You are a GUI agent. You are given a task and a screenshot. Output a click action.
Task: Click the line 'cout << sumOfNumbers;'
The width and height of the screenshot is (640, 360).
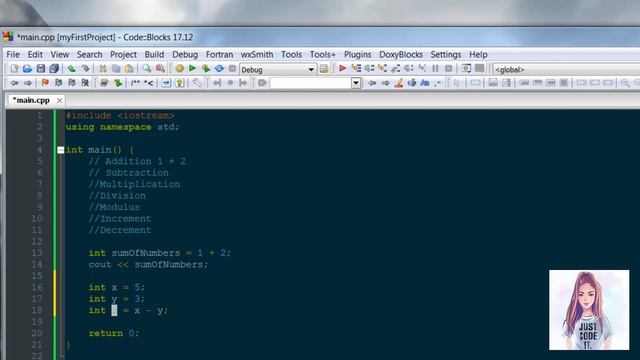(148, 264)
